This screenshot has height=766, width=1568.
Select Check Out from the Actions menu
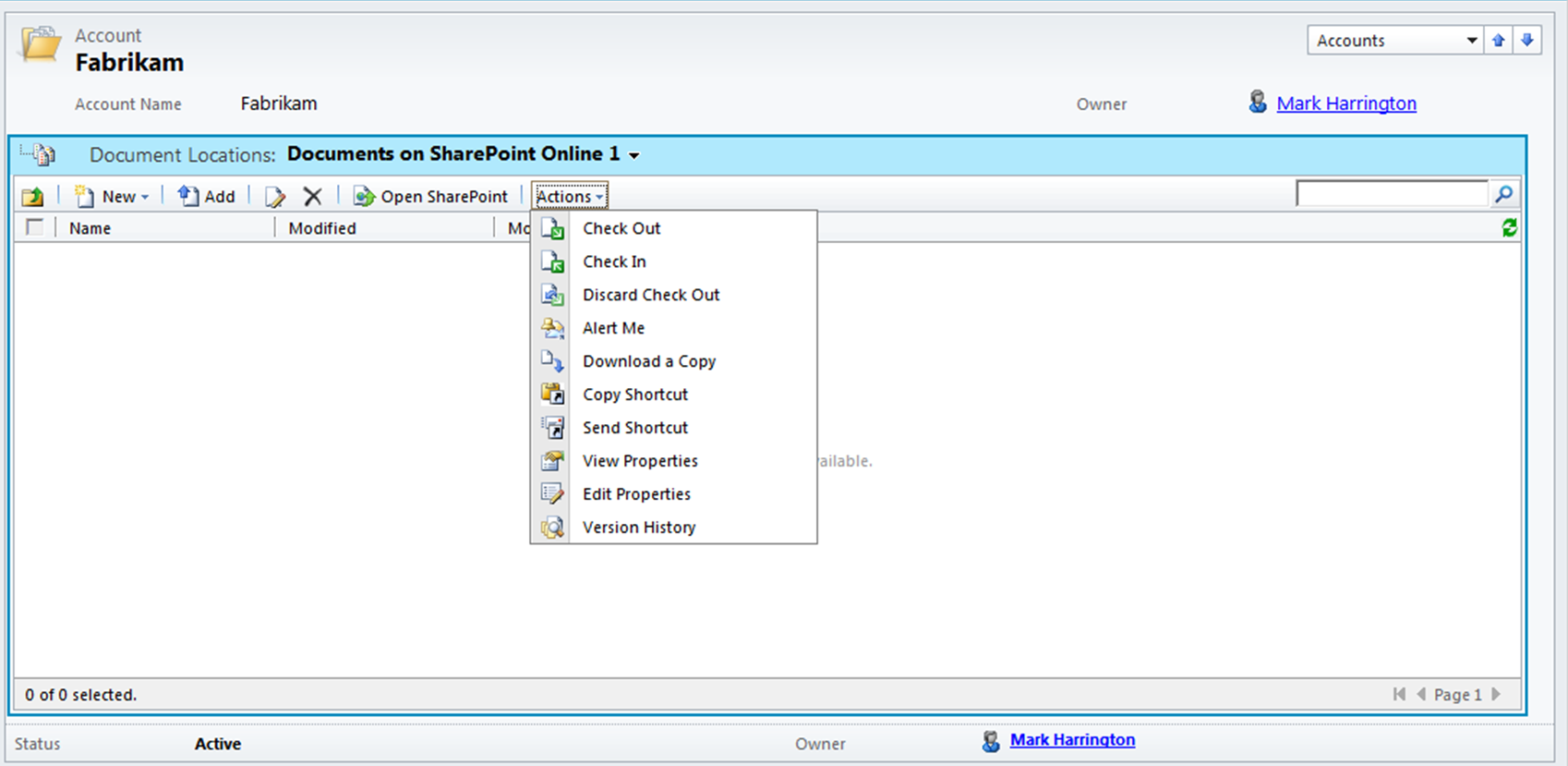[621, 228]
